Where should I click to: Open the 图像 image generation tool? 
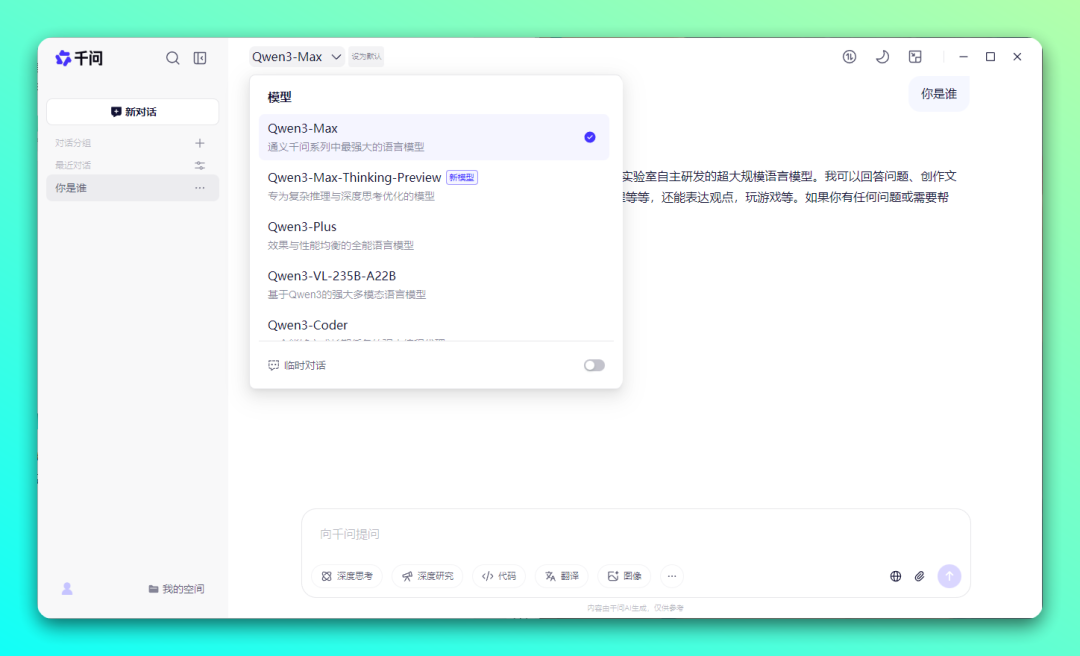[x=624, y=576]
